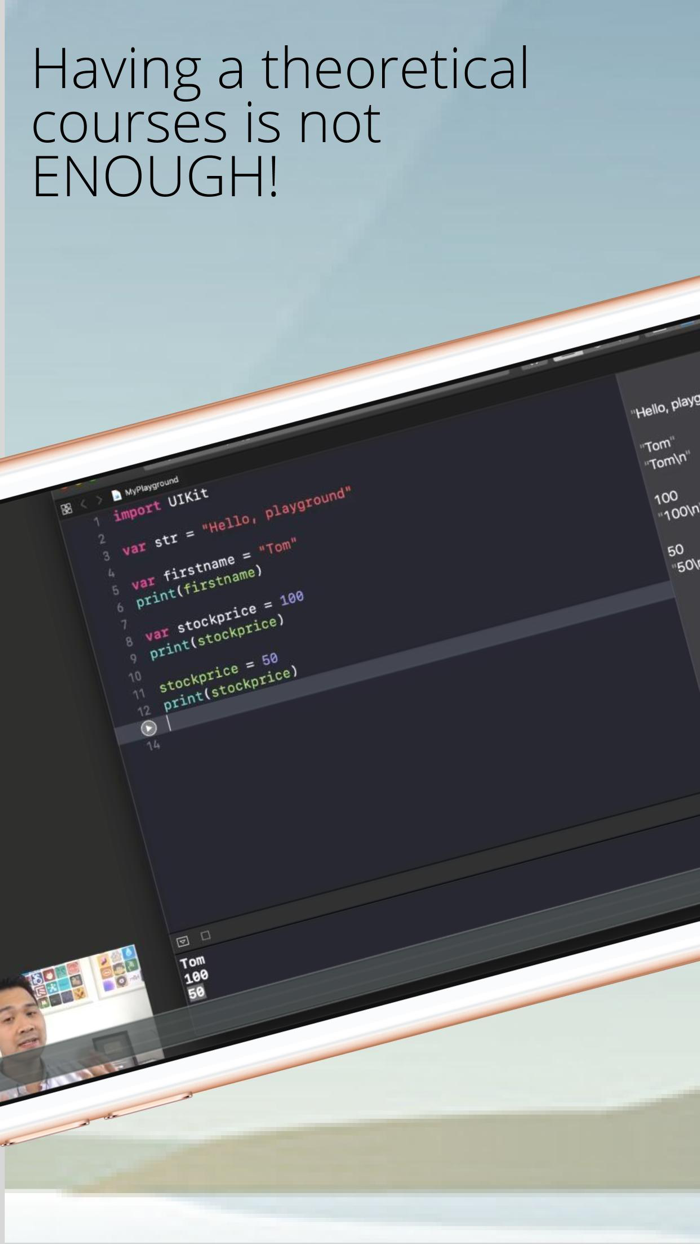Click line number 14 in the gutter
Screen dimensions: 700x1244
(153, 744)
